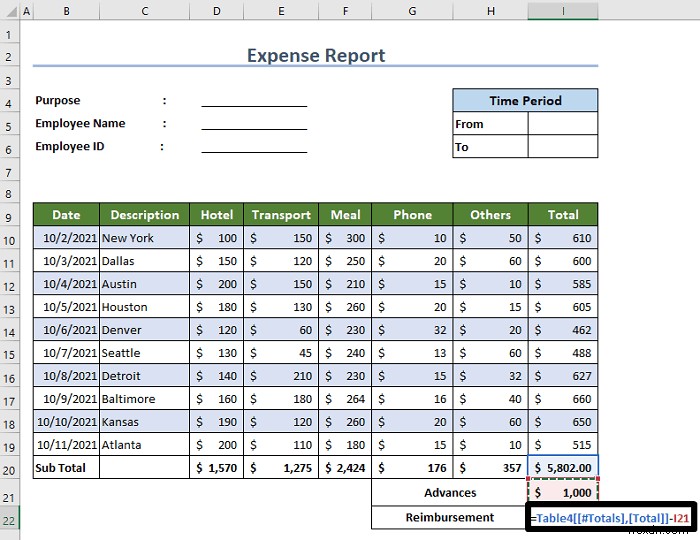Select Baltimore total 660 cell
Image resolution: width=700 pixels, height=540 pixels.
pos(563,399)
